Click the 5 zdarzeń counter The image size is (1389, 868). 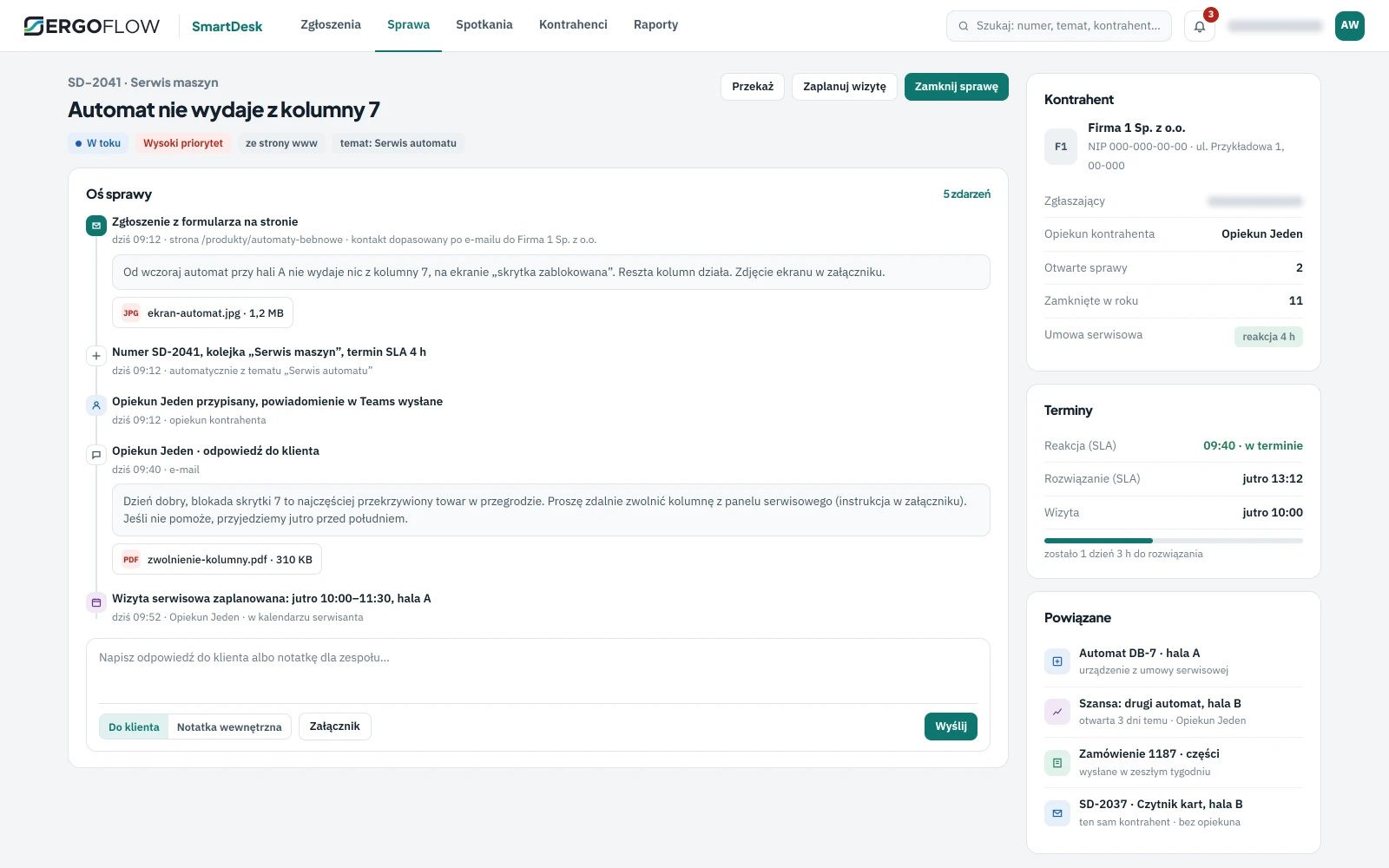[x=966, y=194]
